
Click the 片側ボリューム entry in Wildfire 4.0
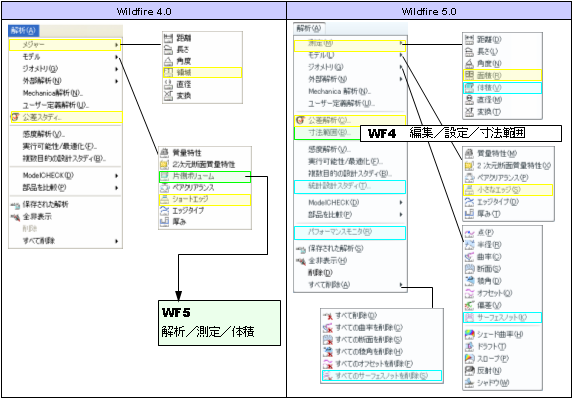205,177
